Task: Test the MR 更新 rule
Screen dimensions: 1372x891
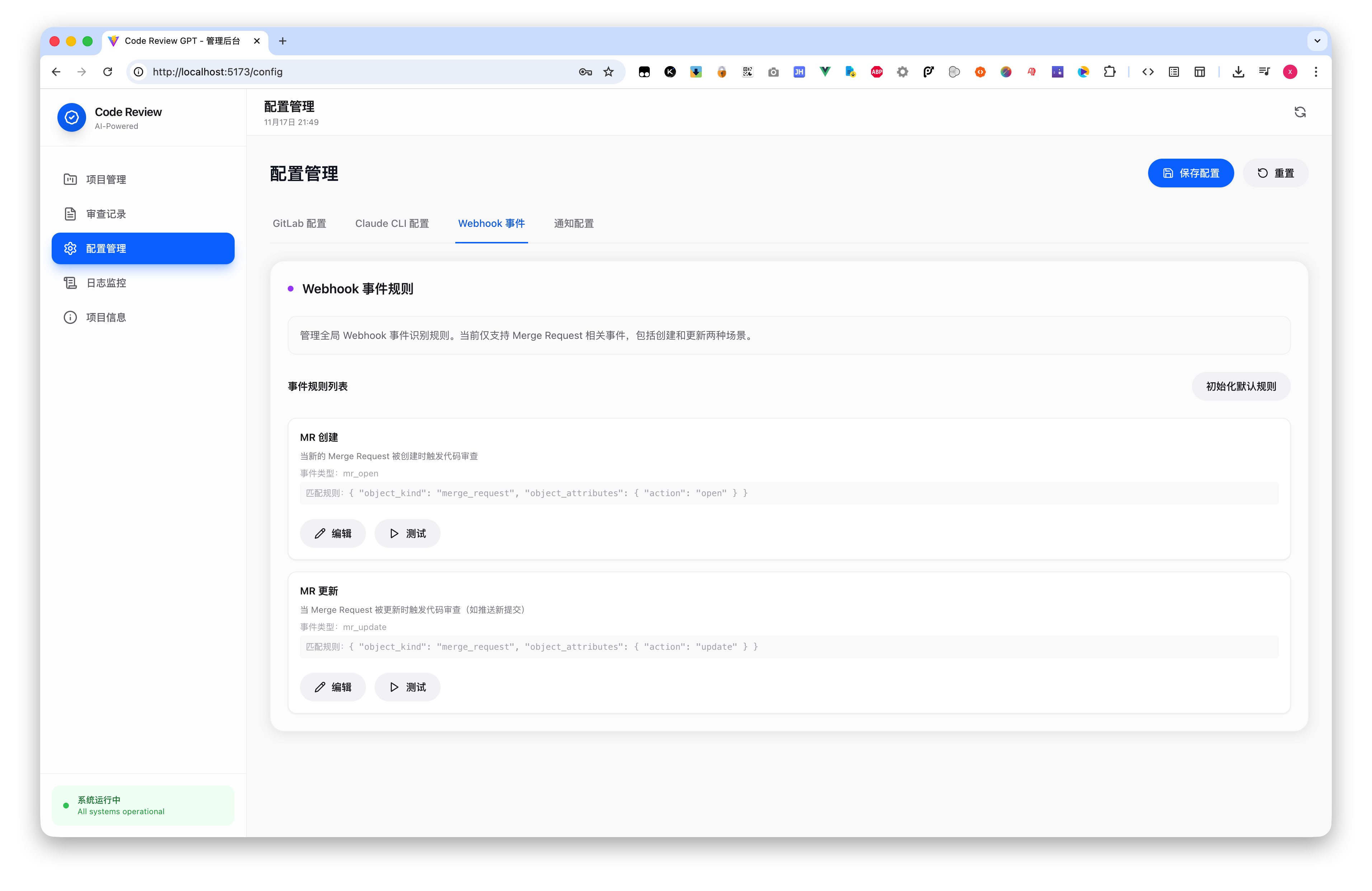Action: pyautogui.click(x=407, y=687)
